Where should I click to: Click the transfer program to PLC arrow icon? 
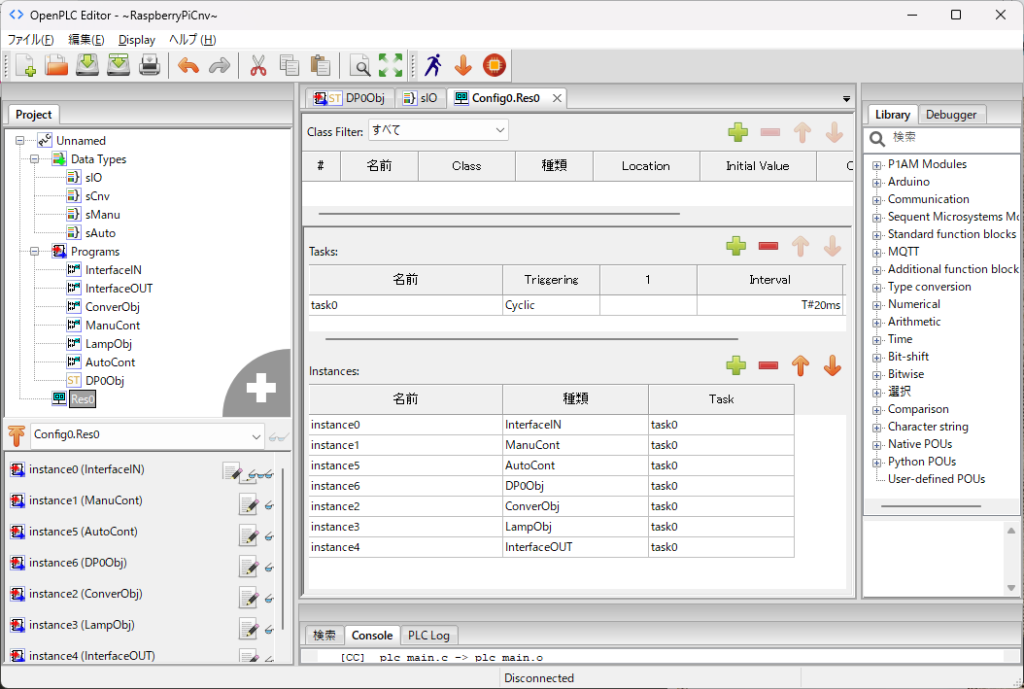point(463,65)
